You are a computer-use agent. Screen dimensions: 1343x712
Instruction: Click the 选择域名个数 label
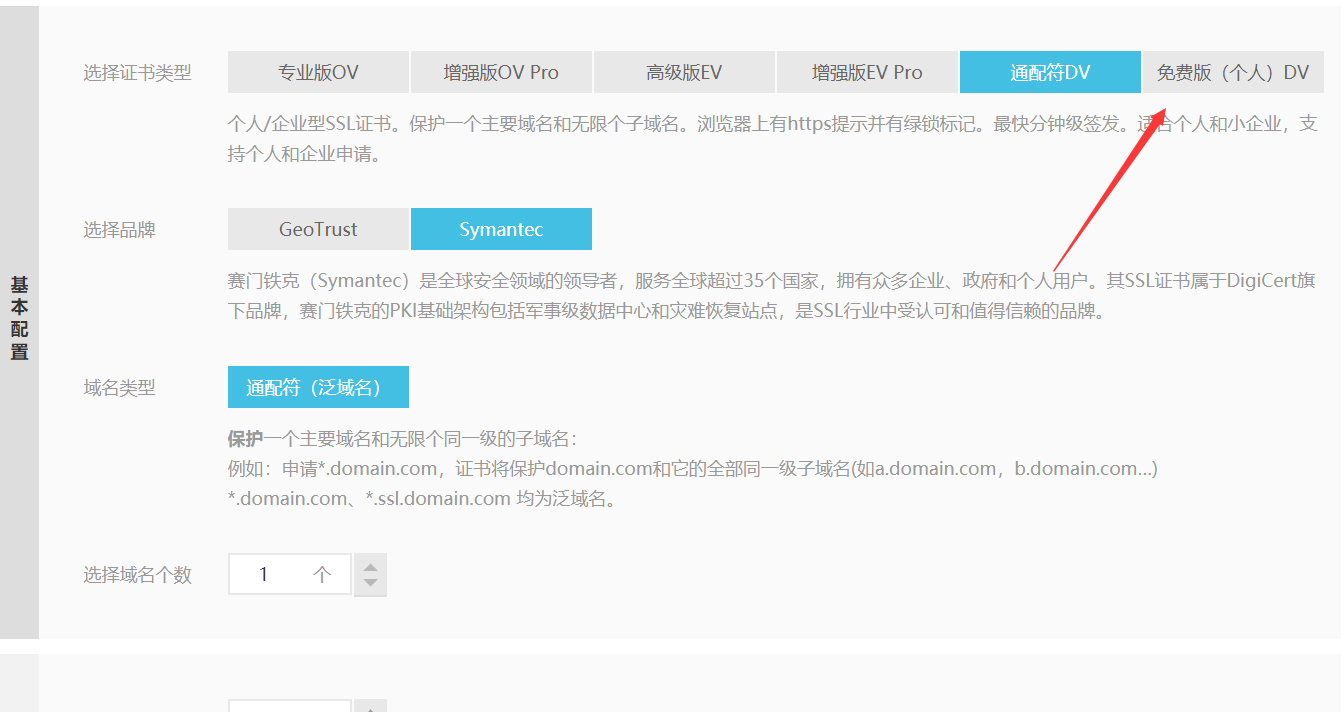coord(137,575)
